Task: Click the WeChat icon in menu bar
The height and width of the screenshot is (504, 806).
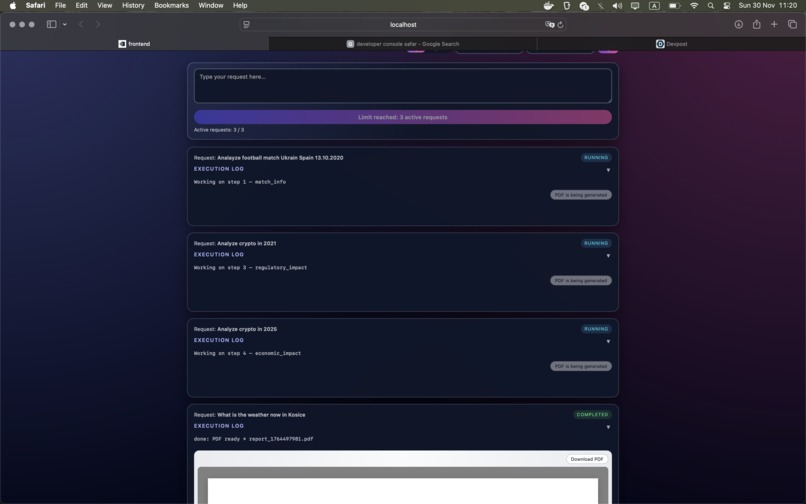Action: (x=584, y=6)
